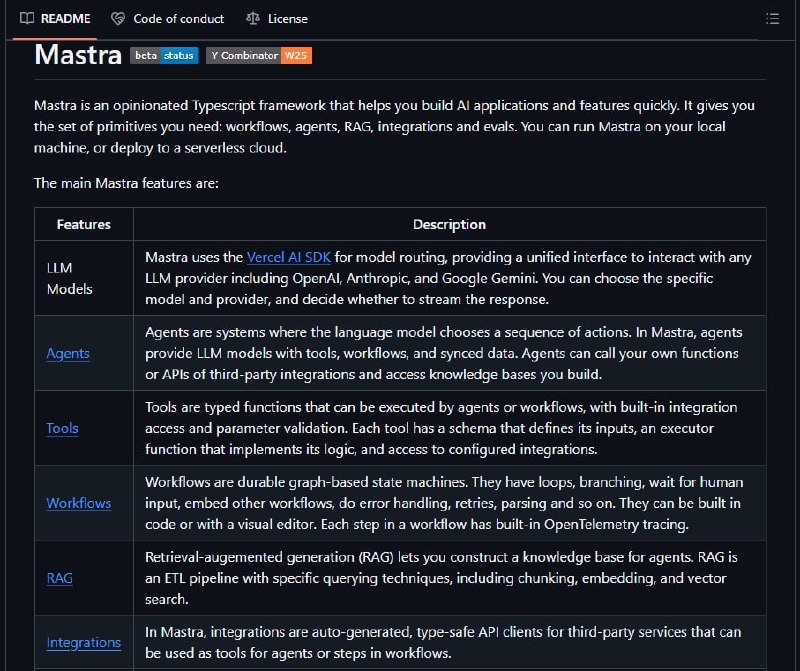Open the License tab
The width and height of the screenshot is (800, 671).
point(277,19)
